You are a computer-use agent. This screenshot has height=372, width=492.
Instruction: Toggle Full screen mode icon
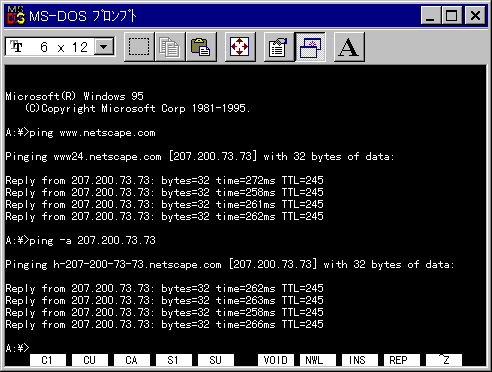240,47
